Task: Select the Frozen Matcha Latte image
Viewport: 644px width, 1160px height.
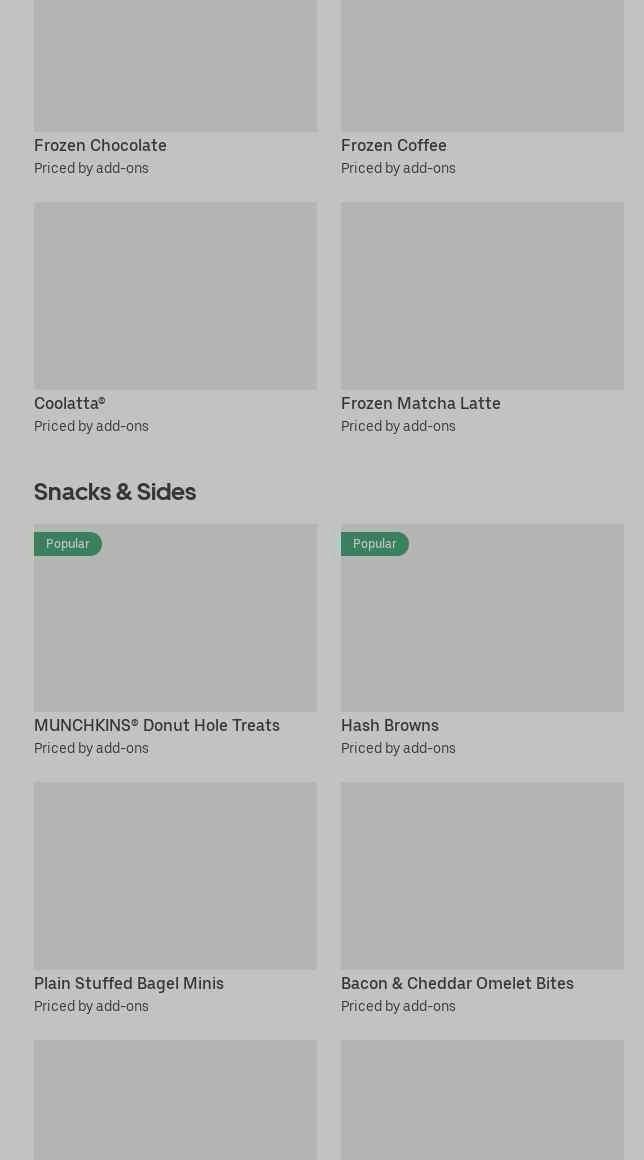Action: point(482,296)
